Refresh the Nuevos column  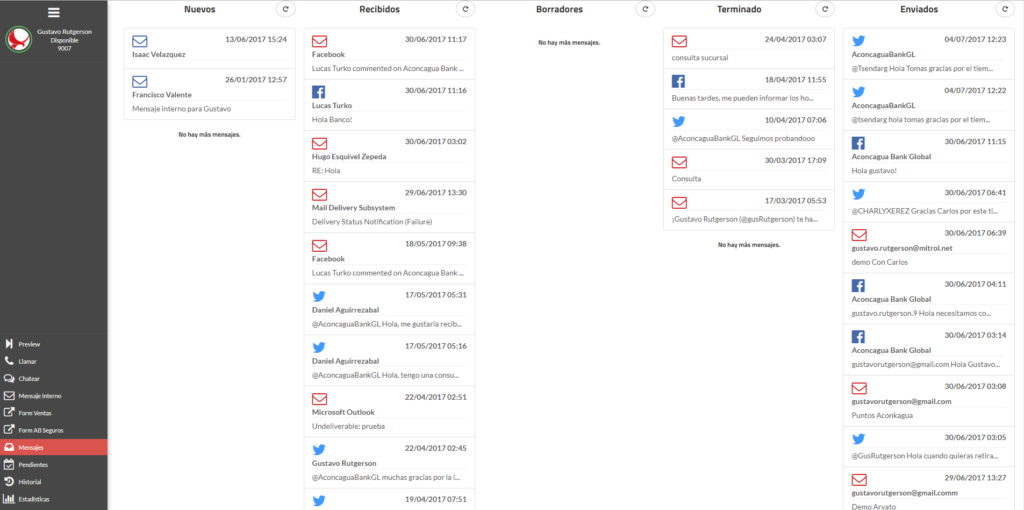(286, 9)
